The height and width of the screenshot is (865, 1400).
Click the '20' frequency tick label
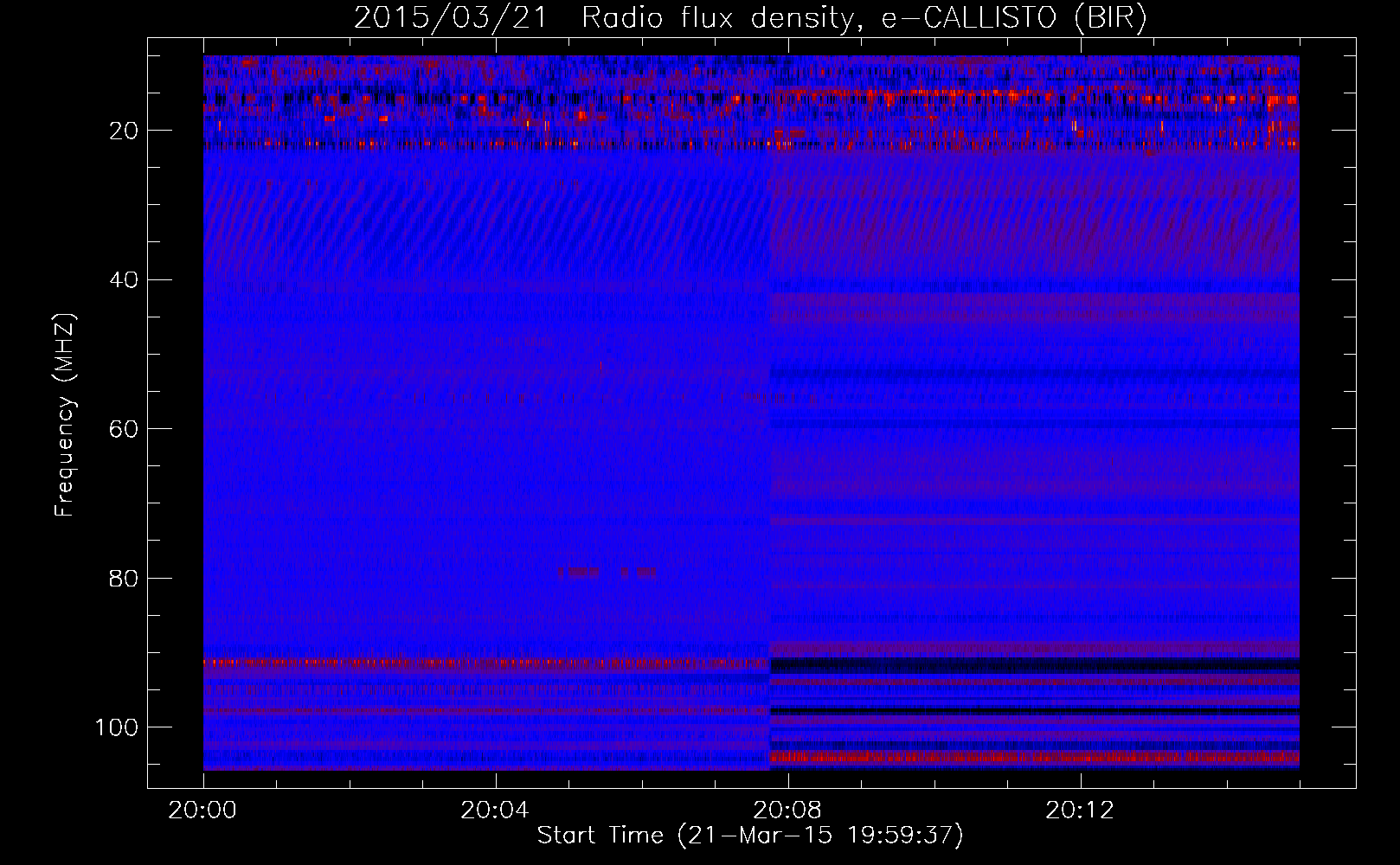125,131
